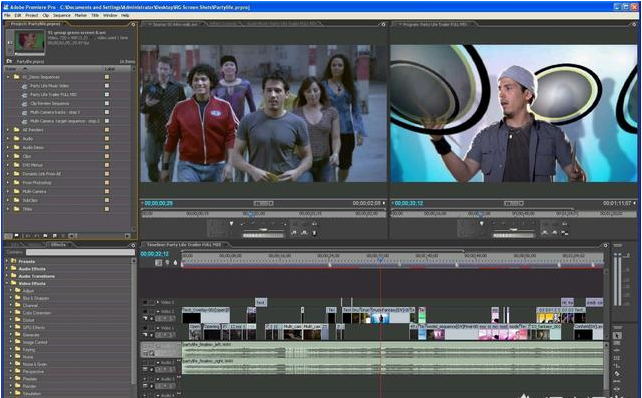The height and width of the screenshot is (398, 642).
Task: Open Program monitor zoom level dropdown
Action: click(514, 204)
